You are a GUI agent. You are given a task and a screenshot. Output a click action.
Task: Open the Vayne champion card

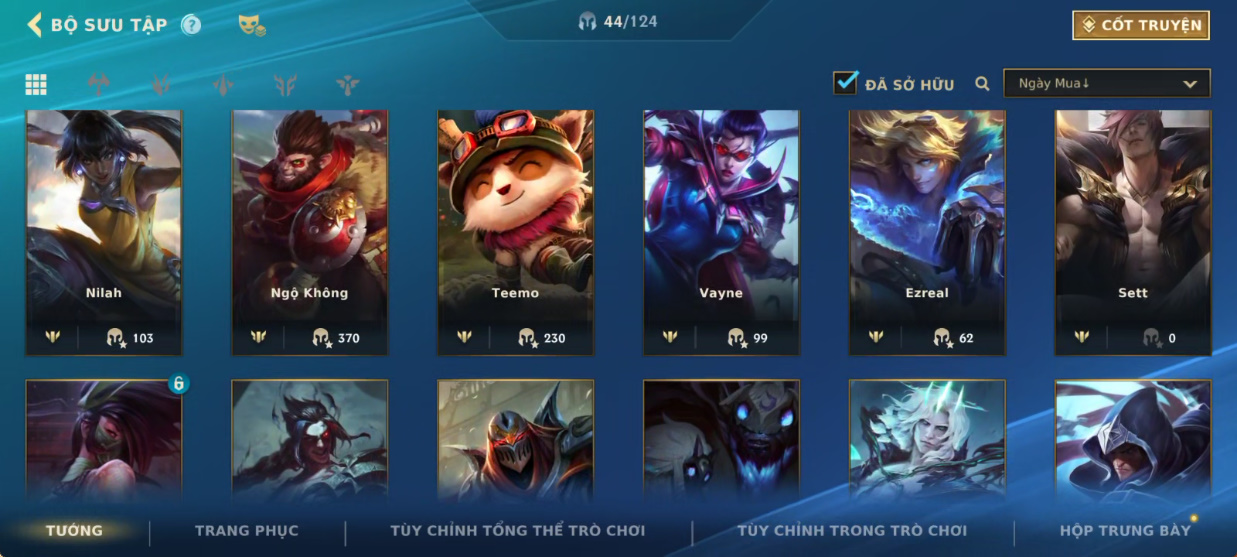tap(721, 232)
